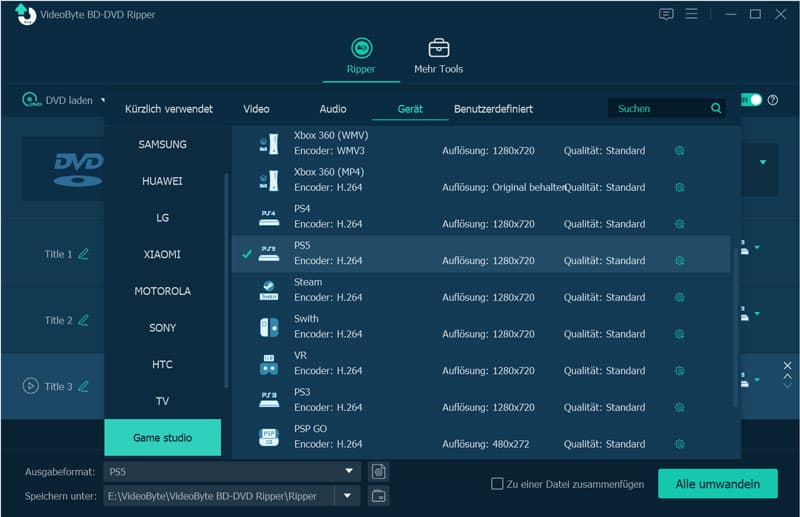800x517 pixels.
Task: Edit Title 3 name with pencil icon
Action: (83, 386)
